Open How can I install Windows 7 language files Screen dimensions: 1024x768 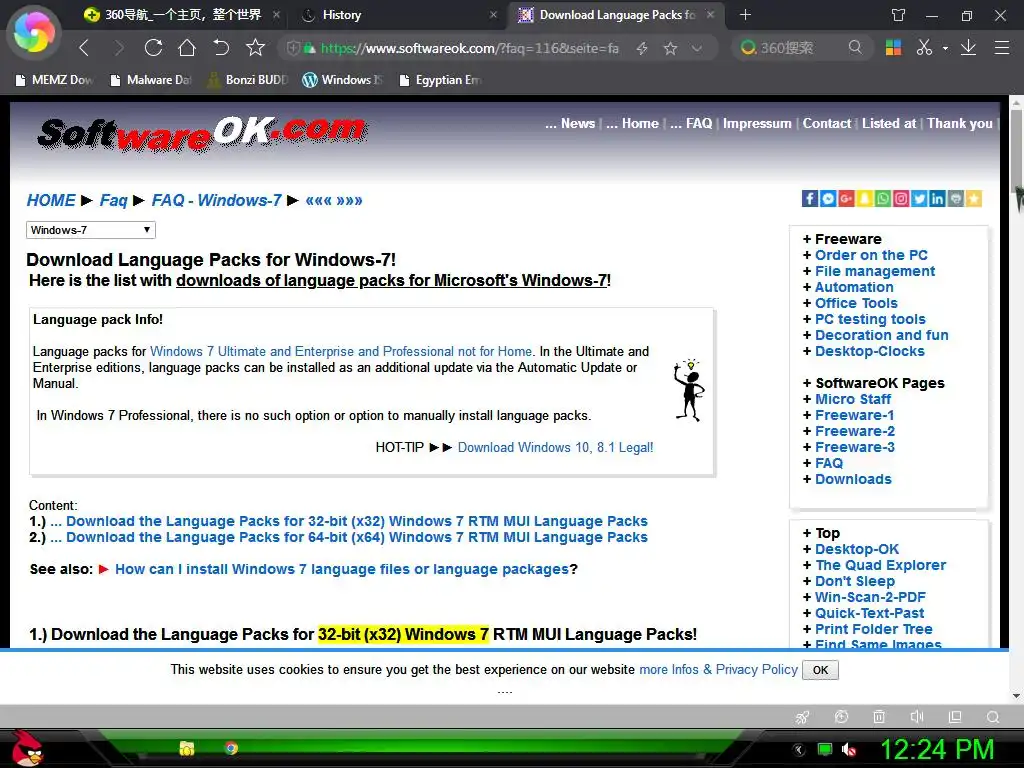click(x=342, y=569)
